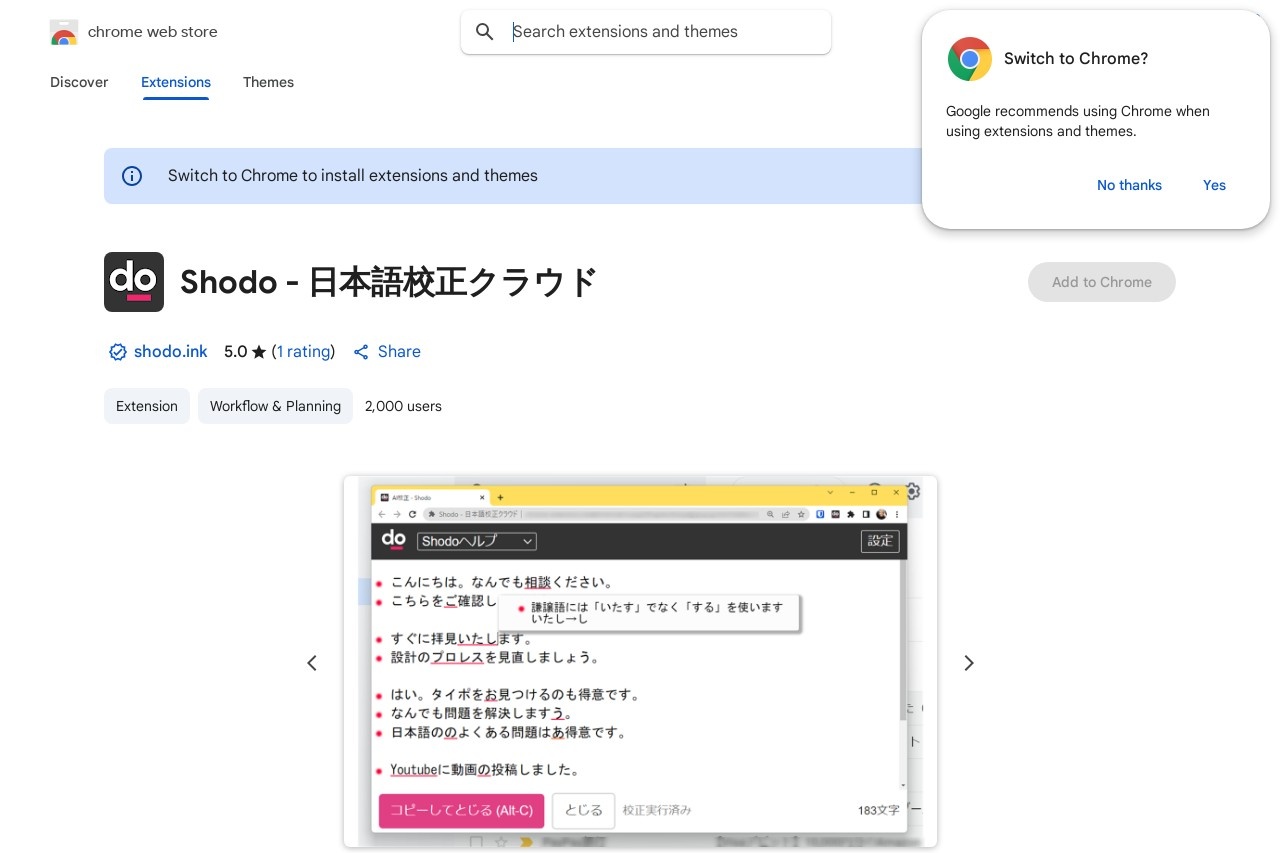Click the Share button
This screenshot has width=1280, height=853.
point(387,351)
